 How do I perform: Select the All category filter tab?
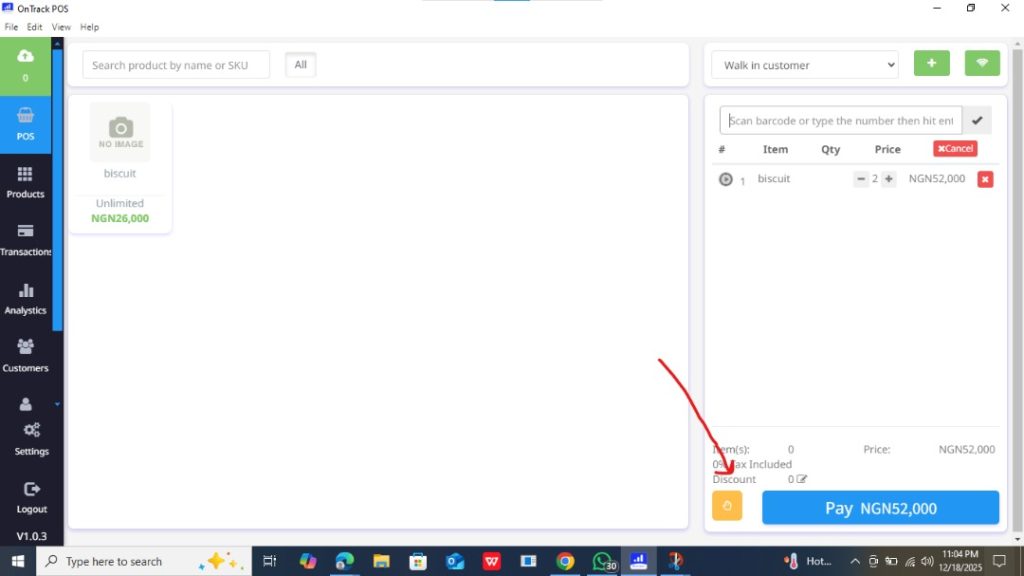pyautogui.click(x=300, y=65)
